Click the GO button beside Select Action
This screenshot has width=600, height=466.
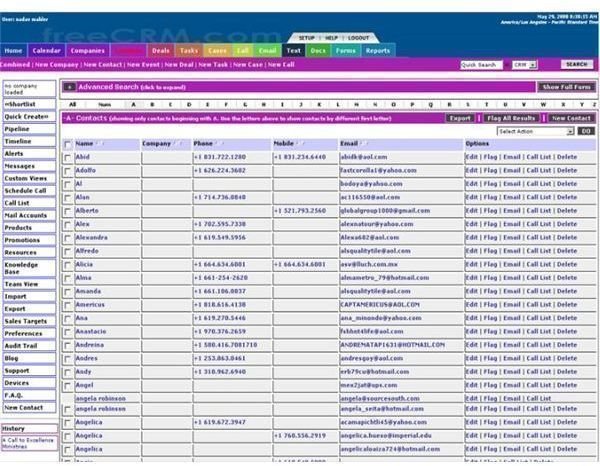586,131
